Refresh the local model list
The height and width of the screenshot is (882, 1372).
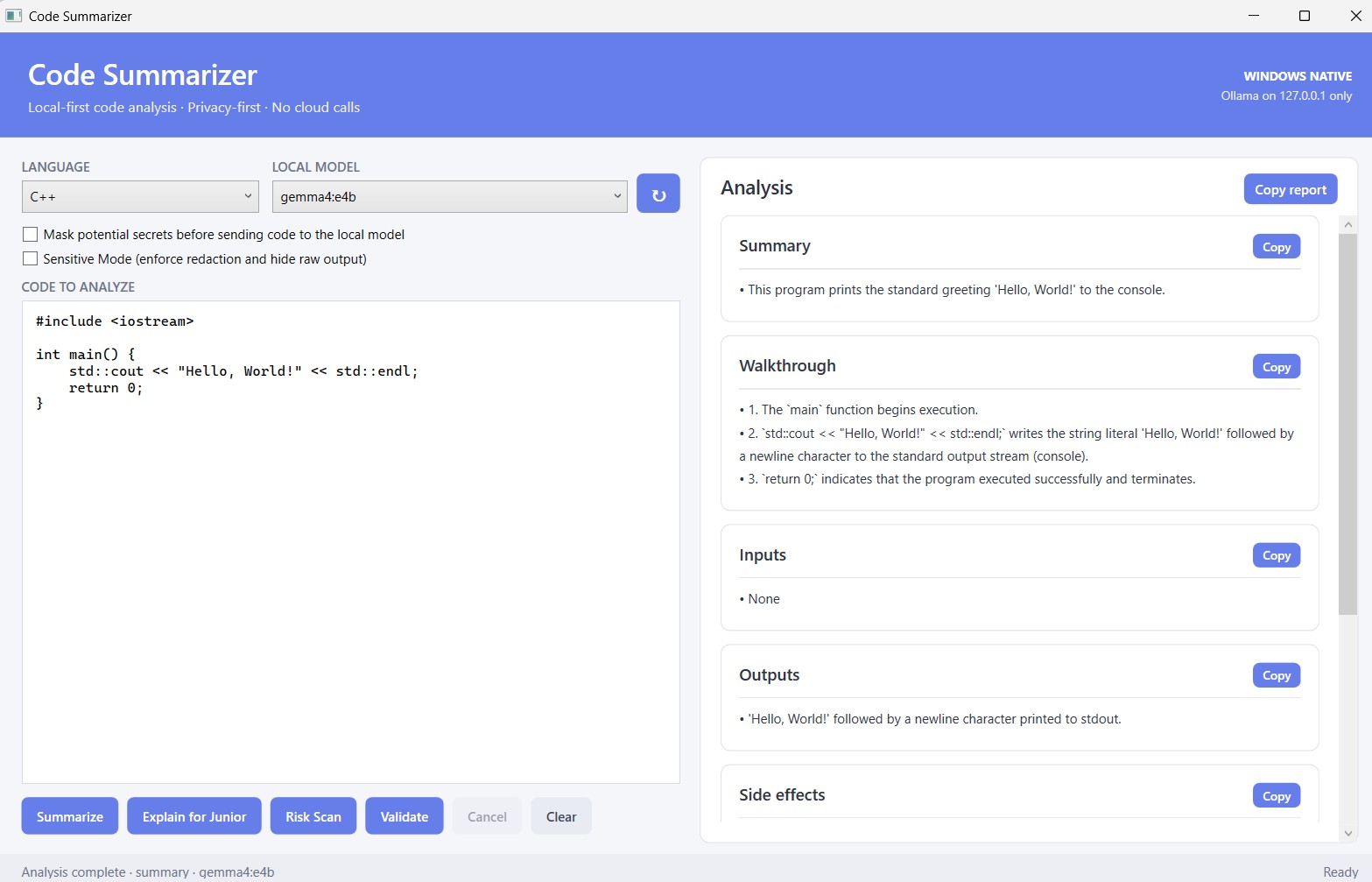658,194
